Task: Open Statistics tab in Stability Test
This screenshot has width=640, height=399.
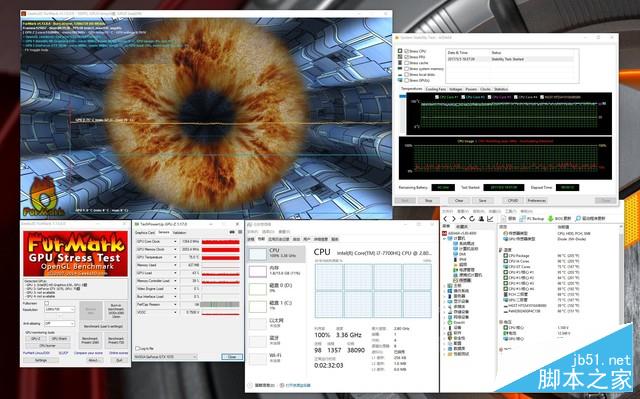Action: pyautogui.click(x=501, y=89)
